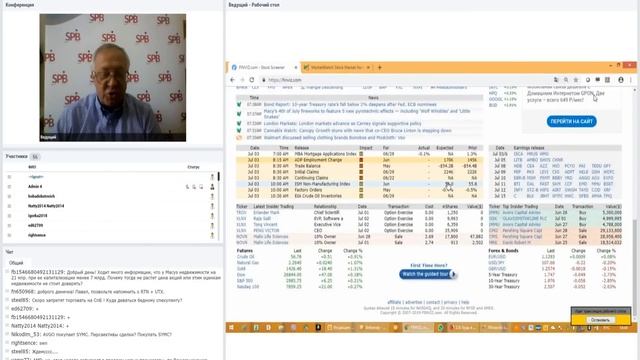Open the Walmart discussed selling brands news
The image size is (640, 360).
coord(334,138)
